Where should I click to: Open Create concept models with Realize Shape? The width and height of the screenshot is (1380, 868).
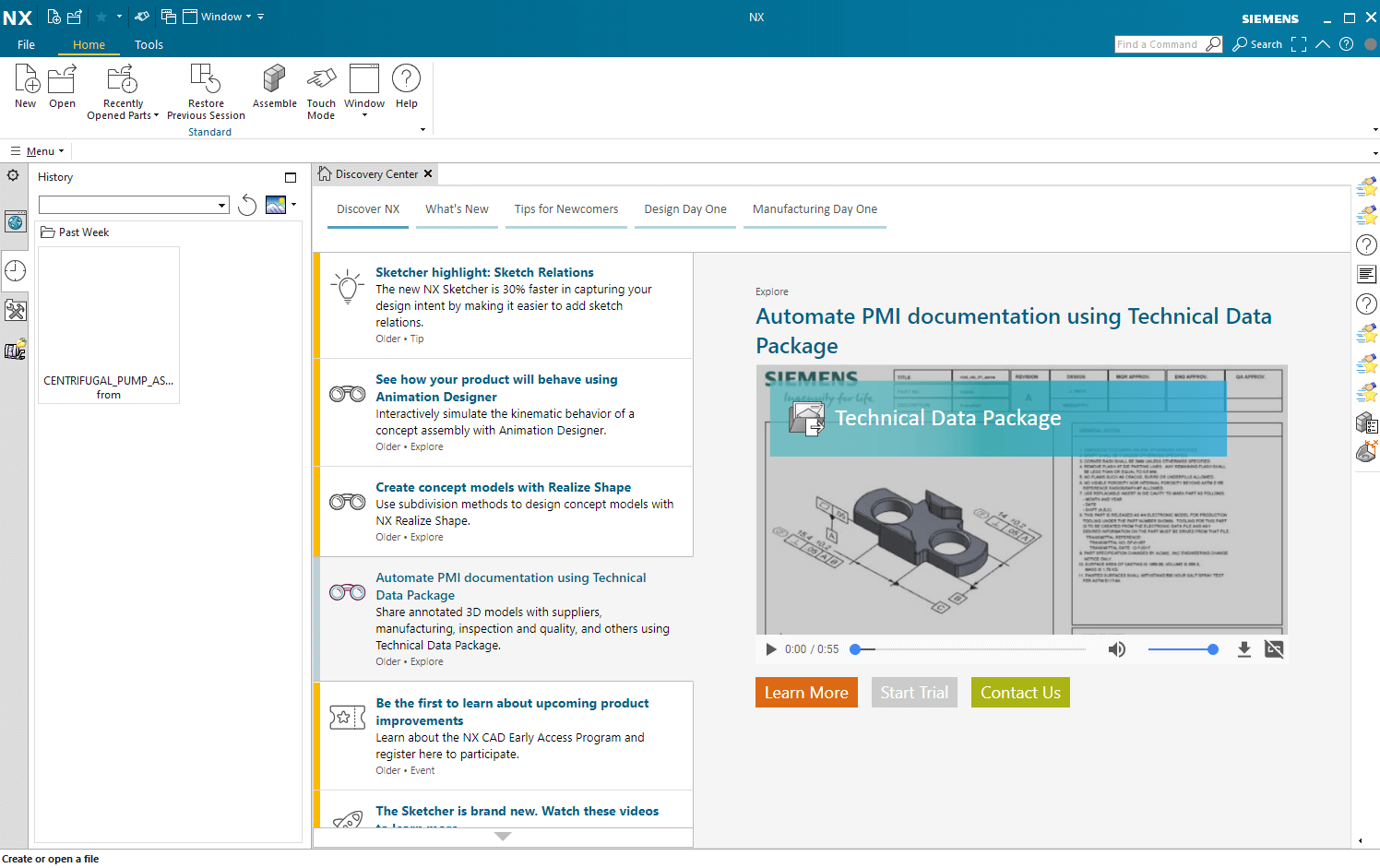pos(504,511)
